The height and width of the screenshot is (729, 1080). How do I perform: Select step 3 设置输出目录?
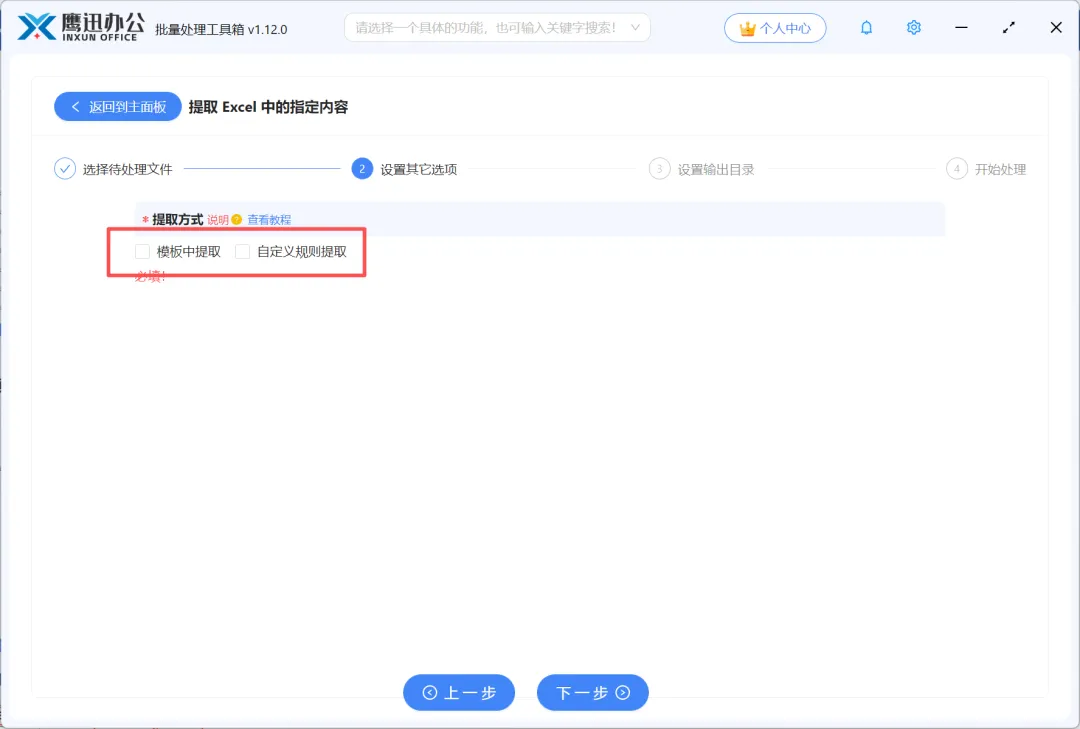coord(702,169)
